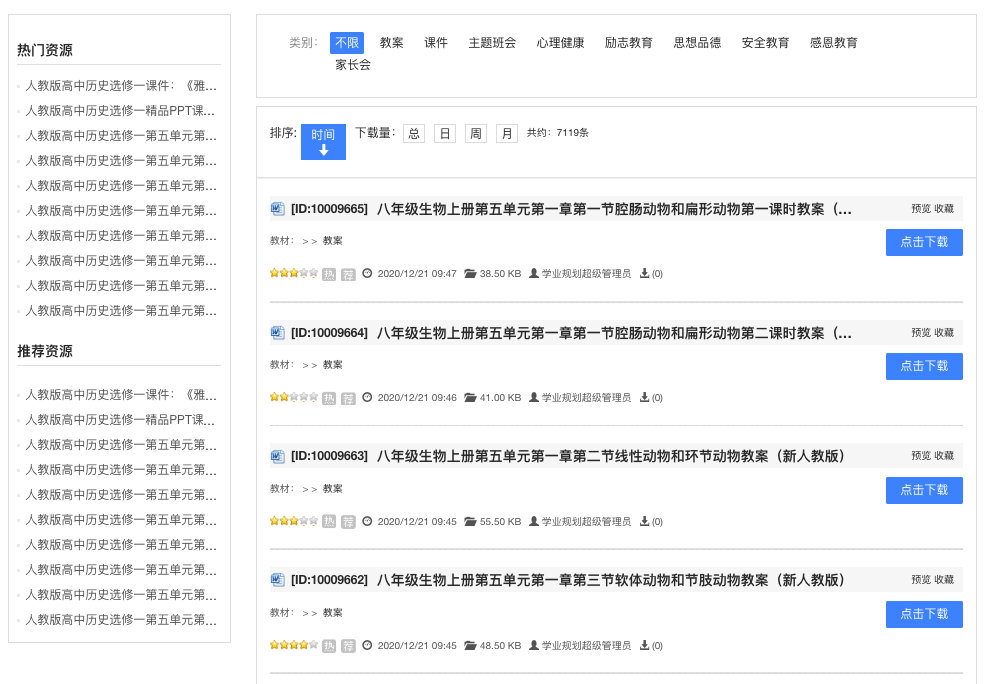Select 总 total download count sorting
This screenshot has width=989, height=684.
414,133
